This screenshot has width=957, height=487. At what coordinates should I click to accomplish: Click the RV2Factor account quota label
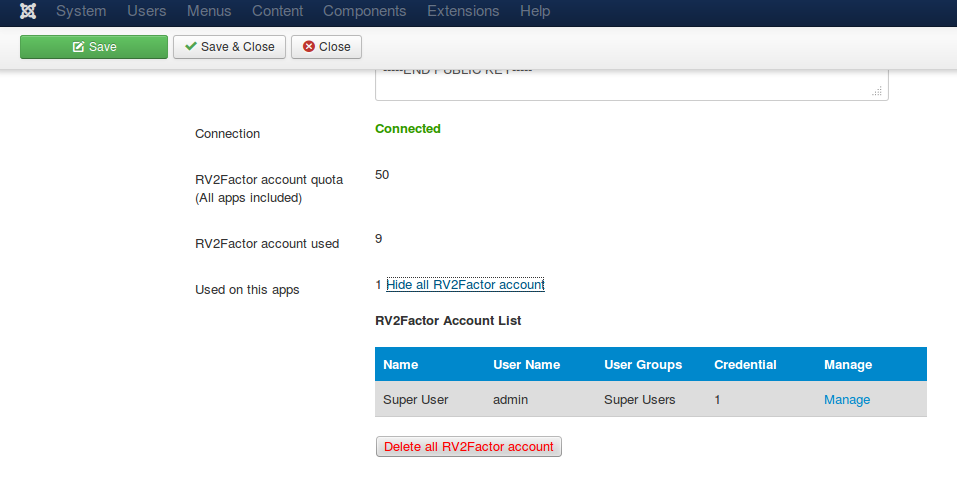click(269, 189)
